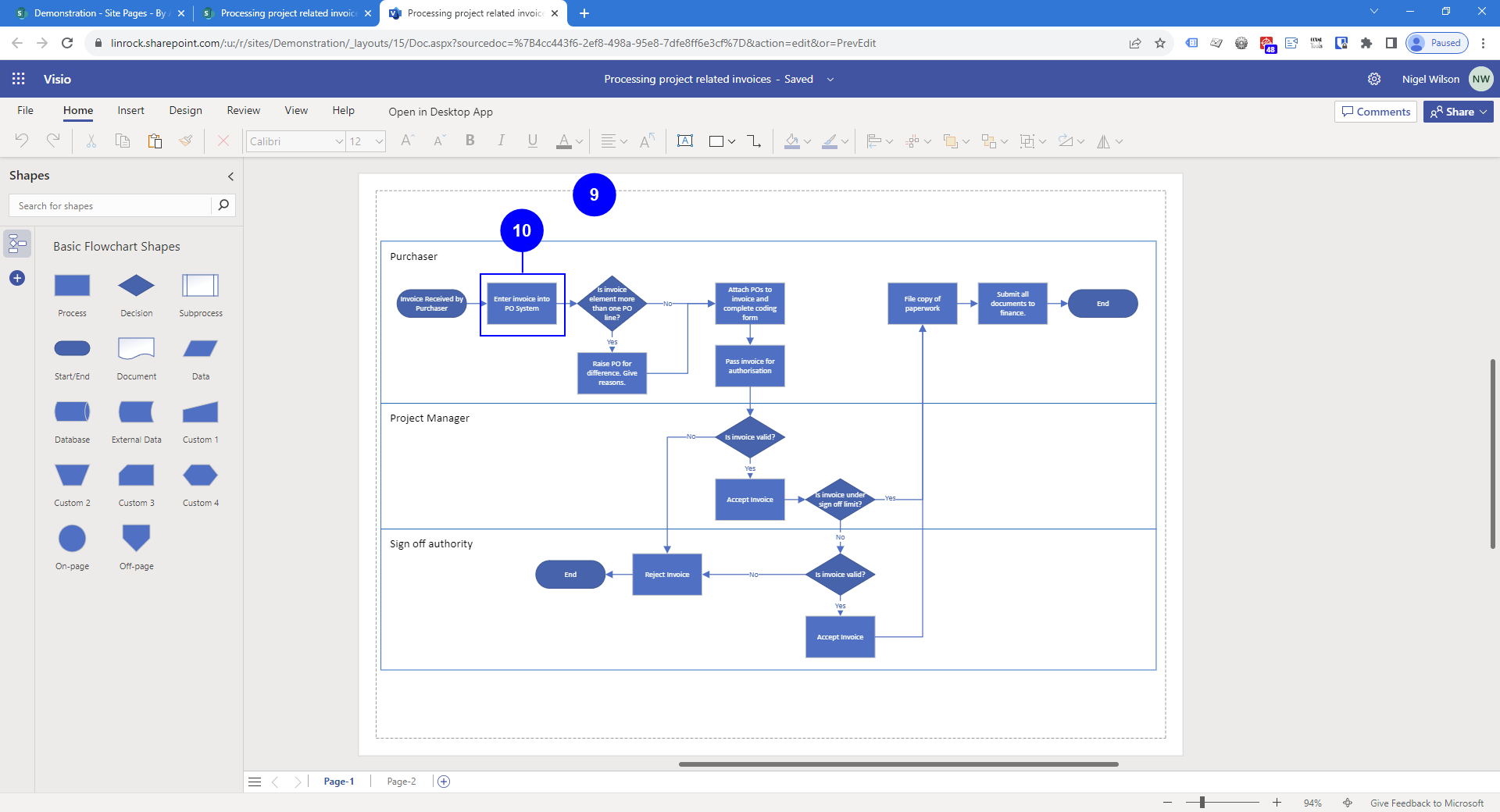The image size is (1500, 812).
Task: Toggle Italic formatting
Action: [x=501, y=141]
